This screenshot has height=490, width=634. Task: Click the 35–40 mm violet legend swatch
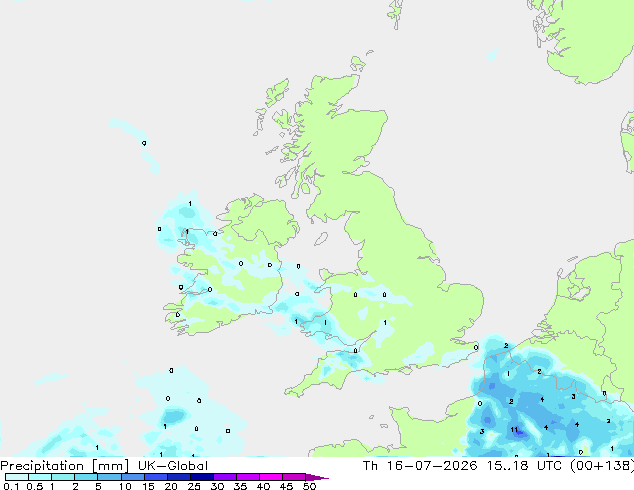(x=247, y=477)
